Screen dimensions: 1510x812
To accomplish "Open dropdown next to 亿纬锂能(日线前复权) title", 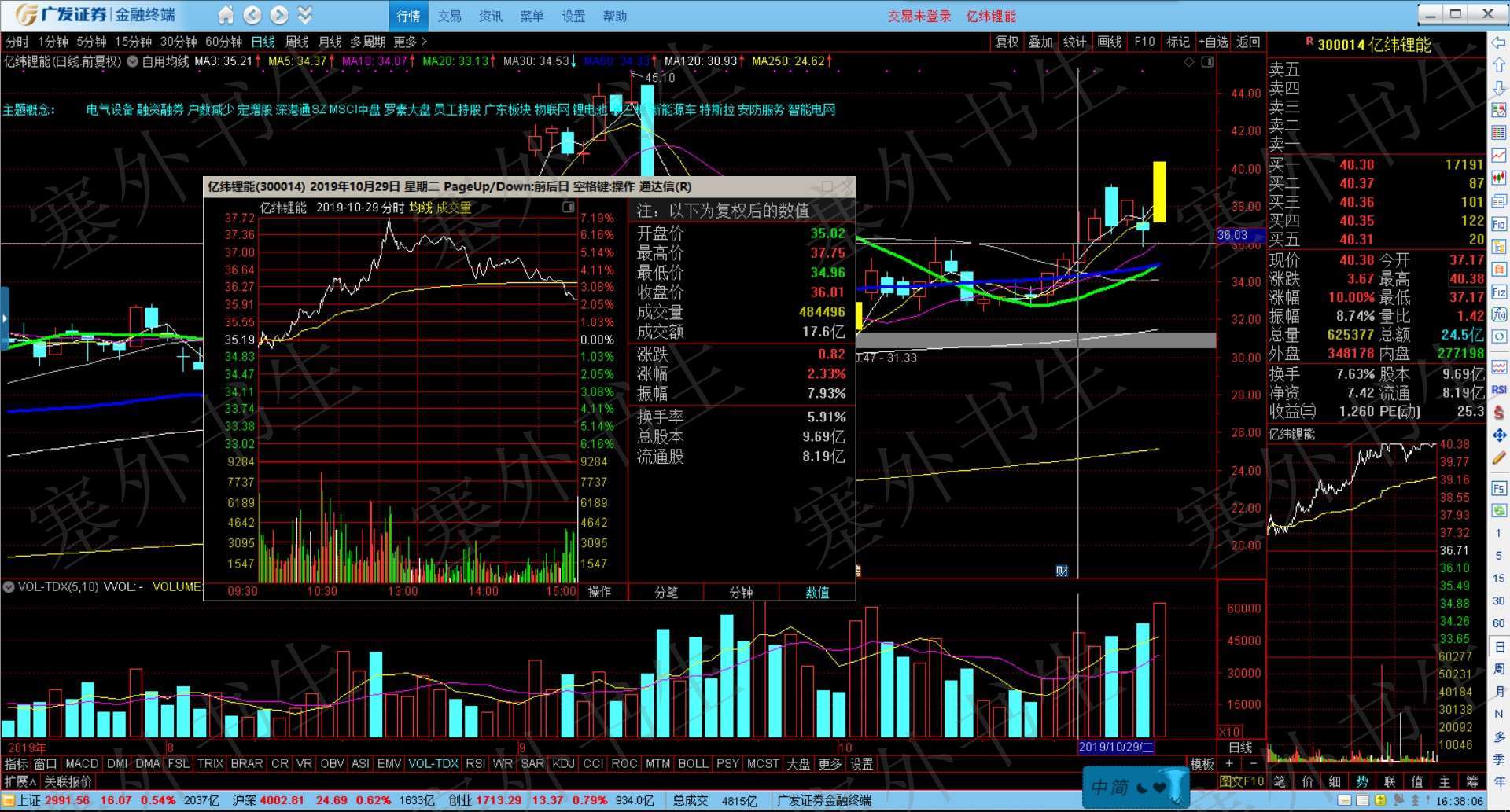I will pos(132,61).
